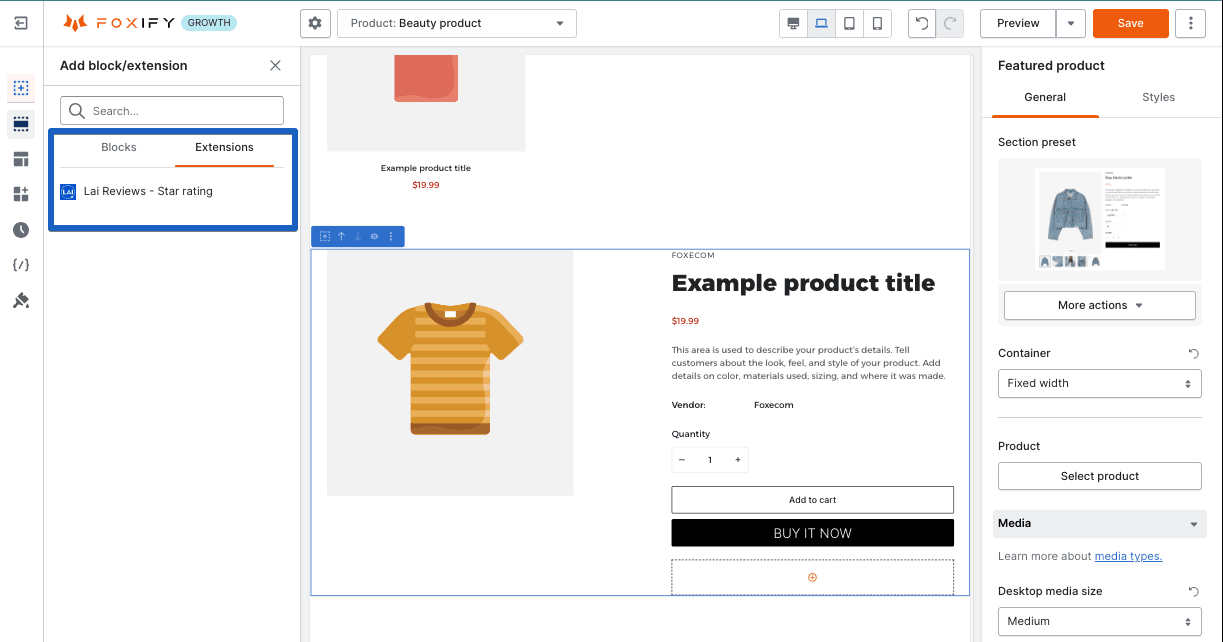Follow the media types link
Viewport: 1223px width, 642px height.
1128,556
